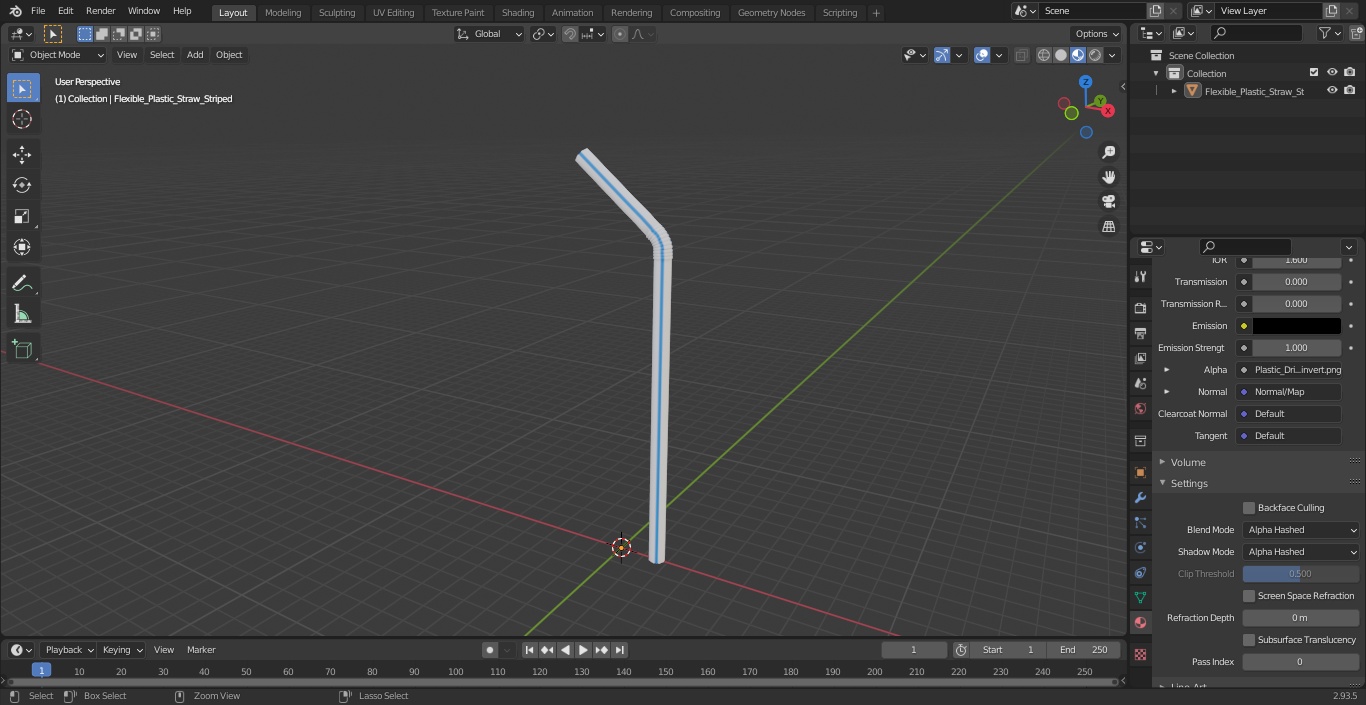The height and width of the screenshot is (705, 1366).
Task: Select the Add Cube tool
Action: point(22,350)
